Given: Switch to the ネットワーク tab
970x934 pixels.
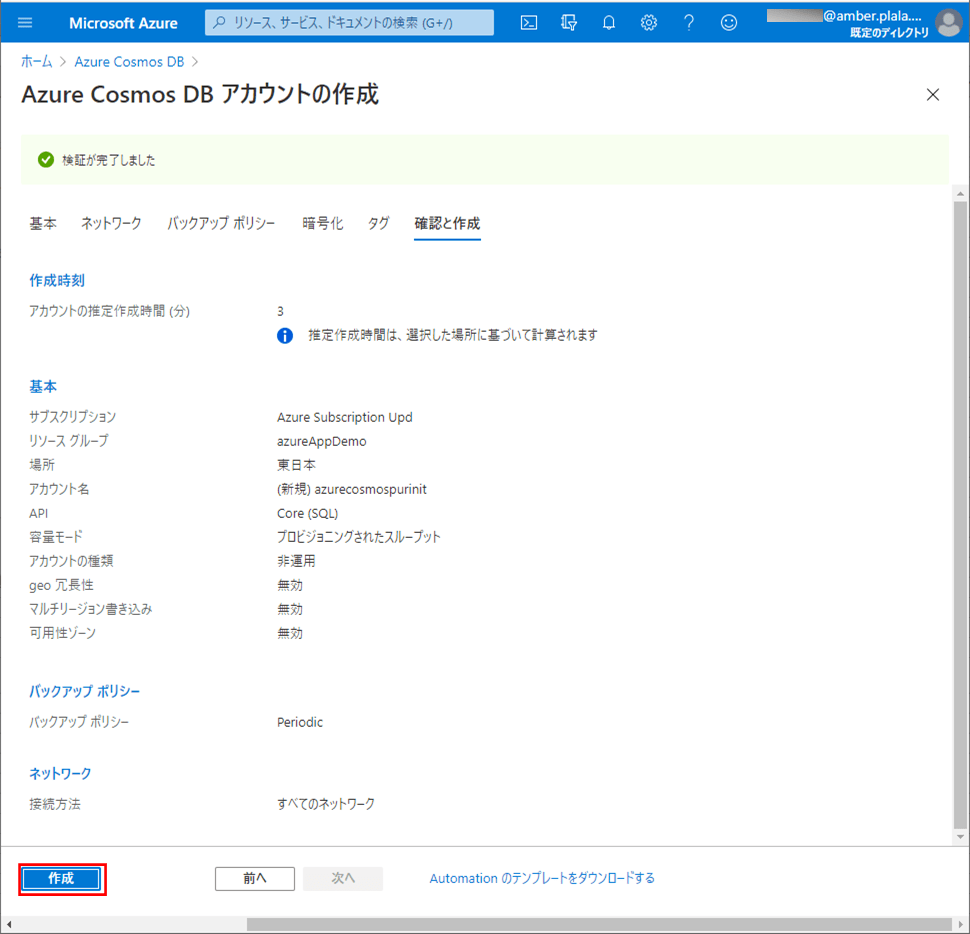Looking at the screenshot, I should click(x=111, y=223).
